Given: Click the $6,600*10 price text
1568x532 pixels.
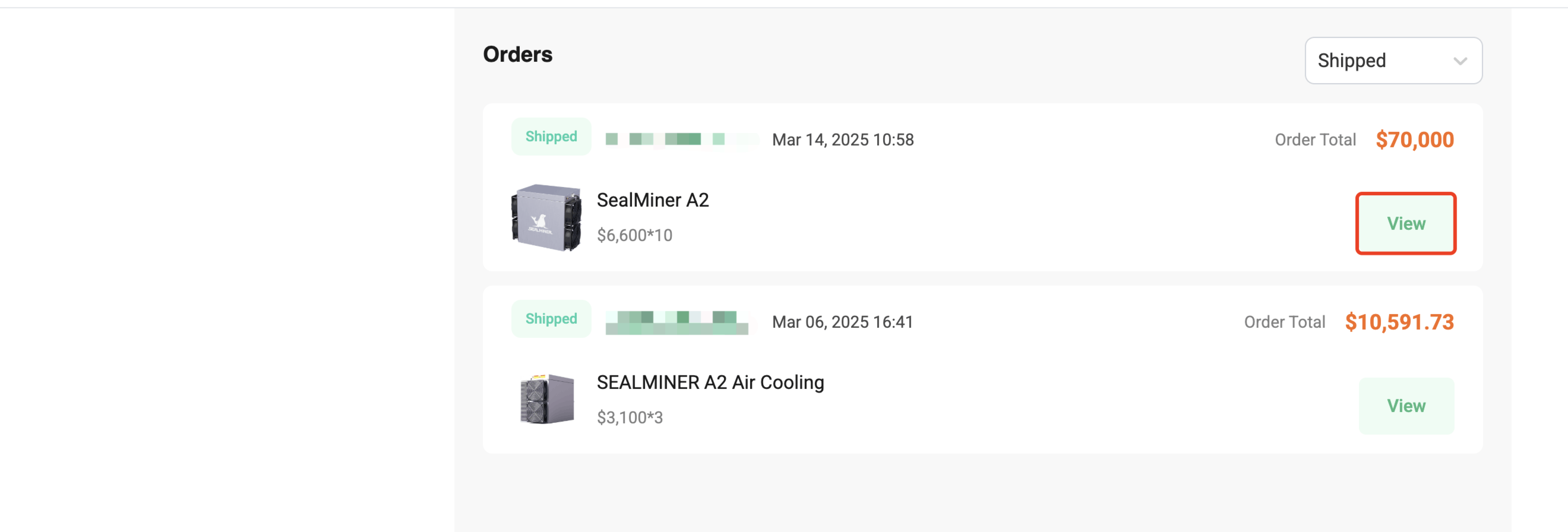Looking at the screenshot, I should click(634, 235).
